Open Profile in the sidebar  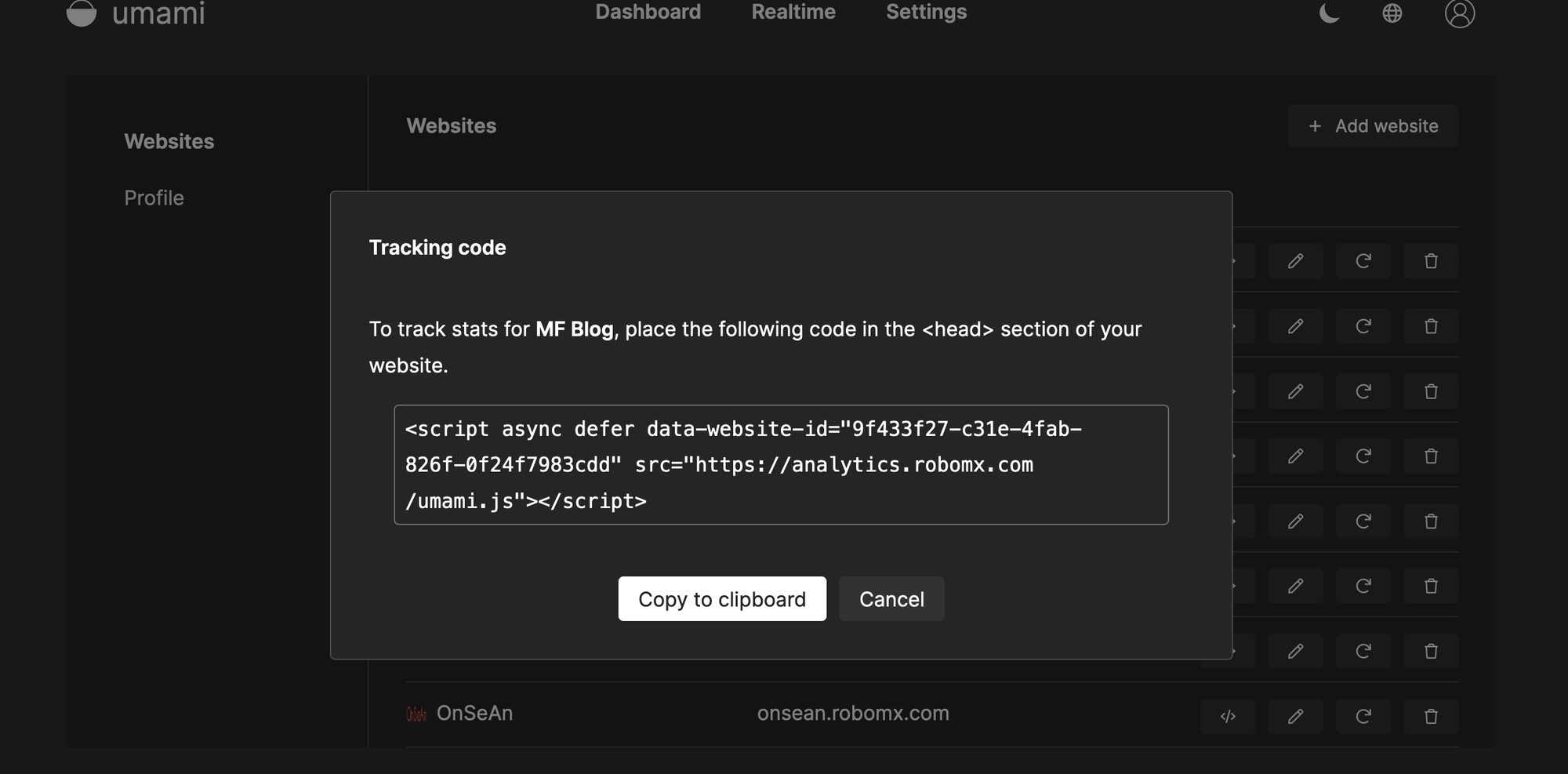(154, 198)
